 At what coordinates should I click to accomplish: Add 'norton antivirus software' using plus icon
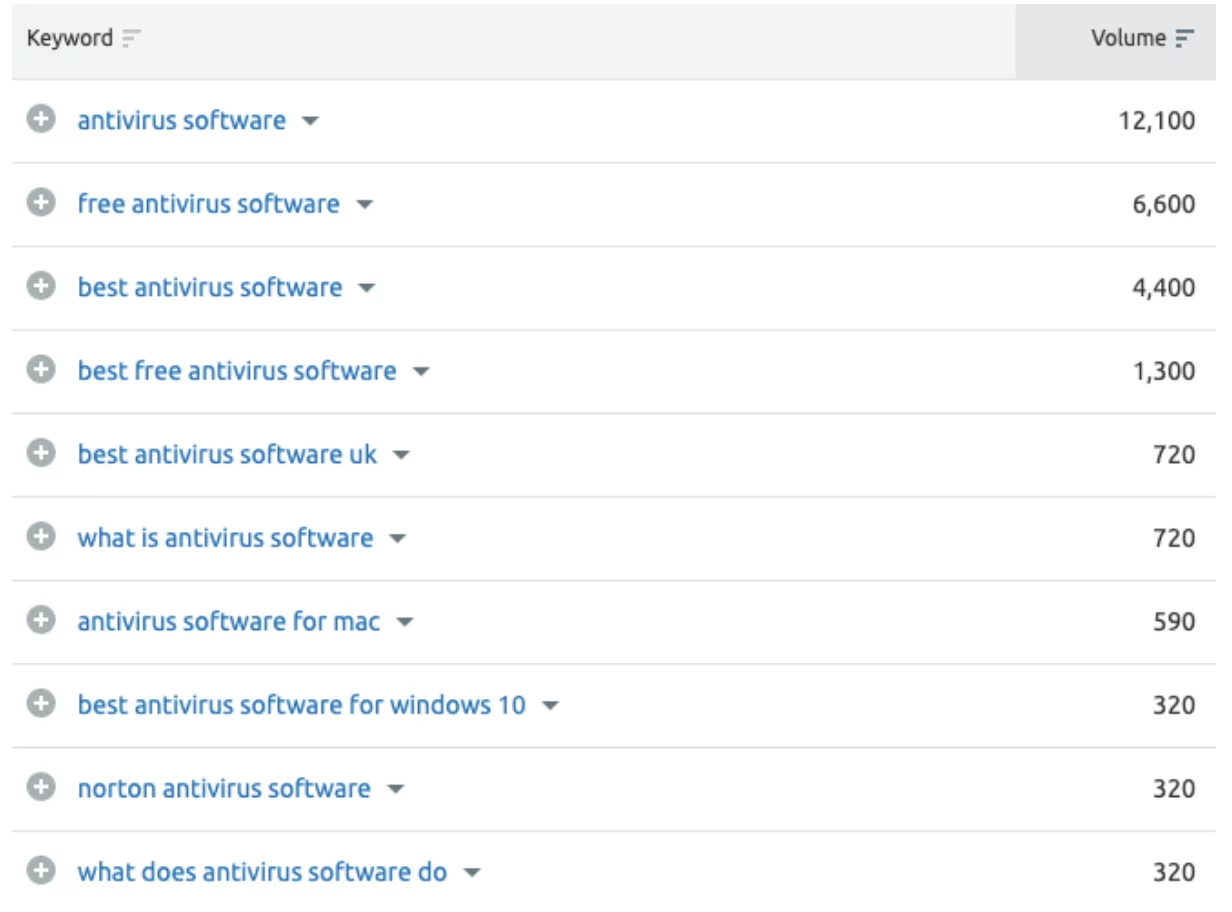pos(41,788)
